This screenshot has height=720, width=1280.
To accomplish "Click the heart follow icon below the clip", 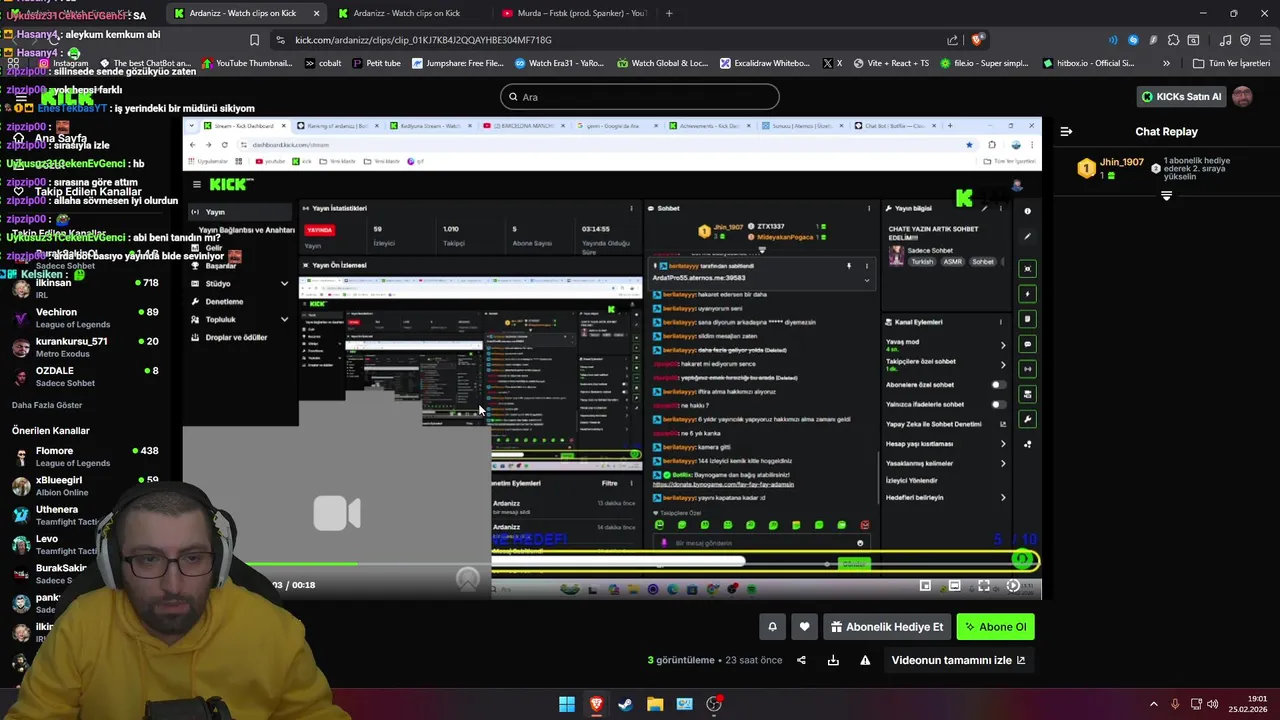I will click(x=804, y=627).
